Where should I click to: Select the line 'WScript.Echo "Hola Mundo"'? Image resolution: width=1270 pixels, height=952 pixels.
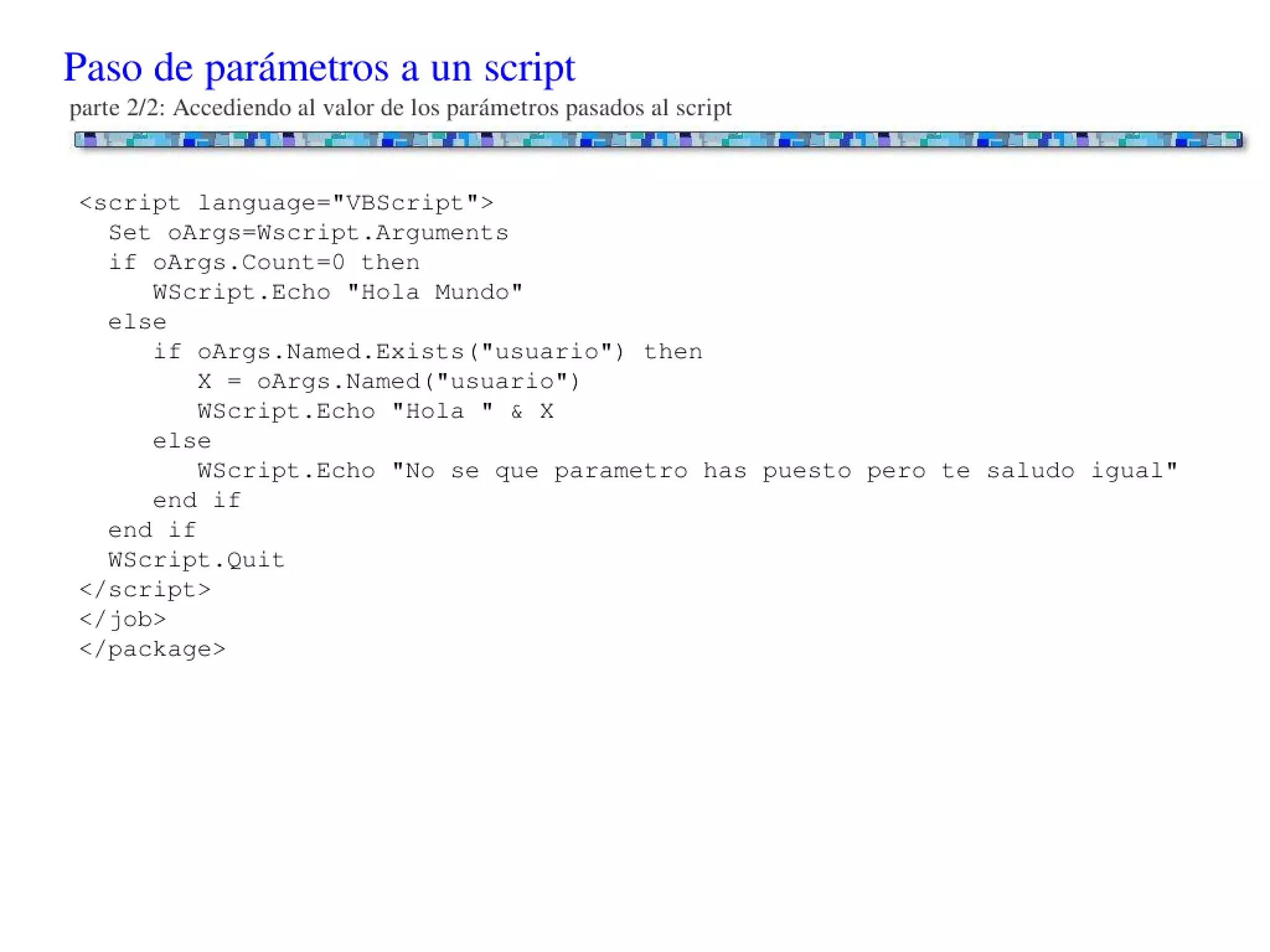338,292
